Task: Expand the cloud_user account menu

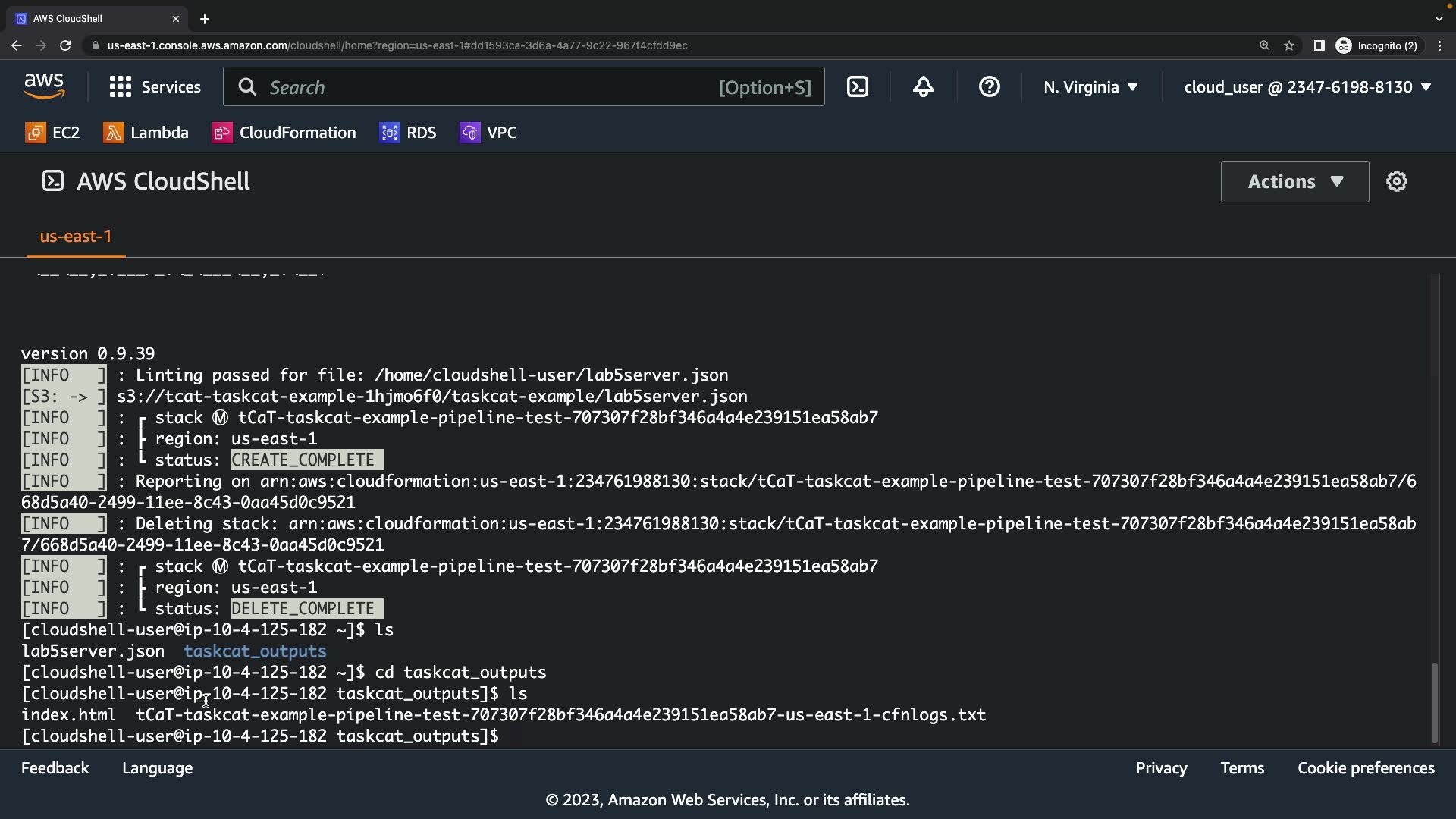Action: [1307, 87]
